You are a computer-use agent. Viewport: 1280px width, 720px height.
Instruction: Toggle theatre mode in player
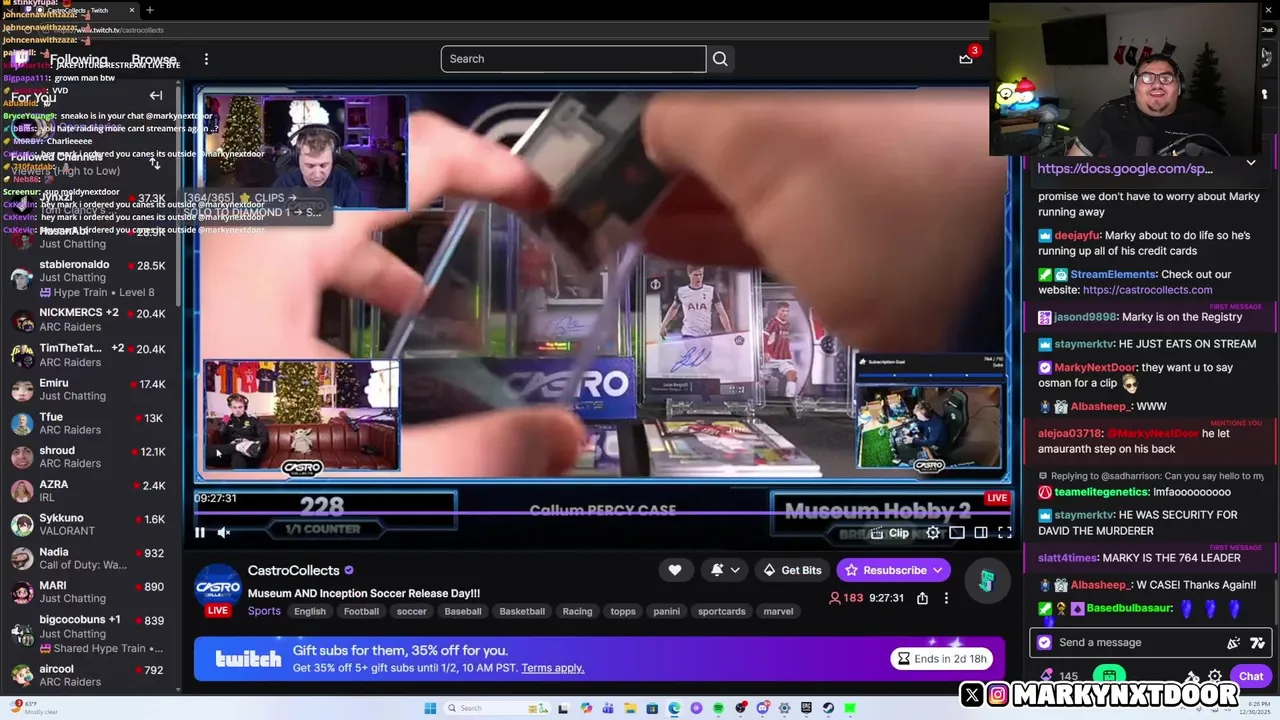(x=981, y=533)
